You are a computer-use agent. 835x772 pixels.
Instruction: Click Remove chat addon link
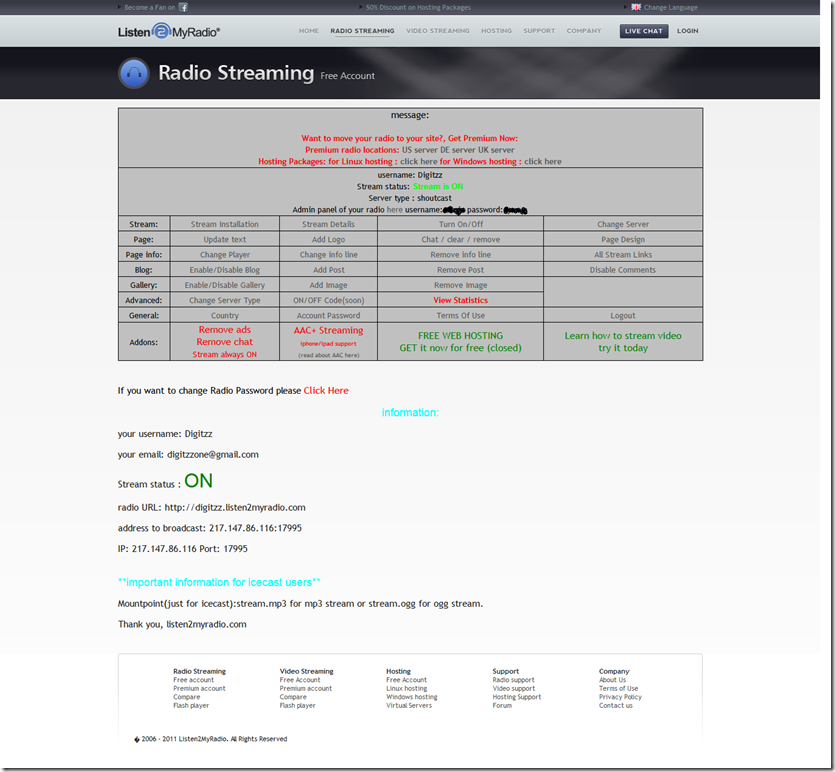click(x=225, y=342)
